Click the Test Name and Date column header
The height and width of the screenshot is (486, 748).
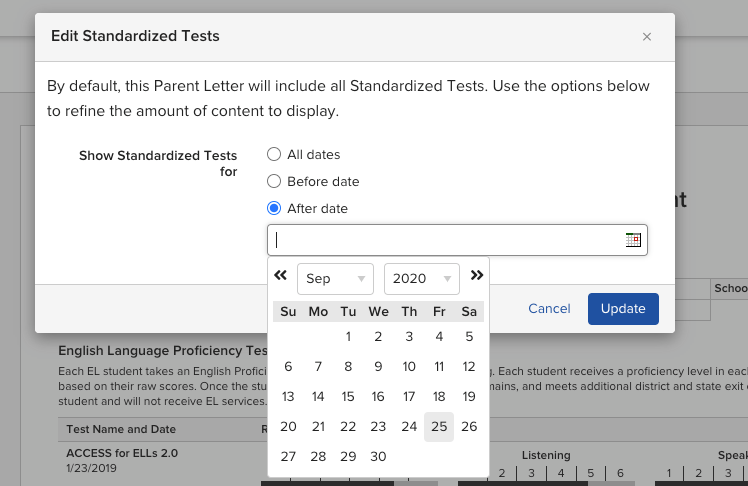(x=121, y=429)
